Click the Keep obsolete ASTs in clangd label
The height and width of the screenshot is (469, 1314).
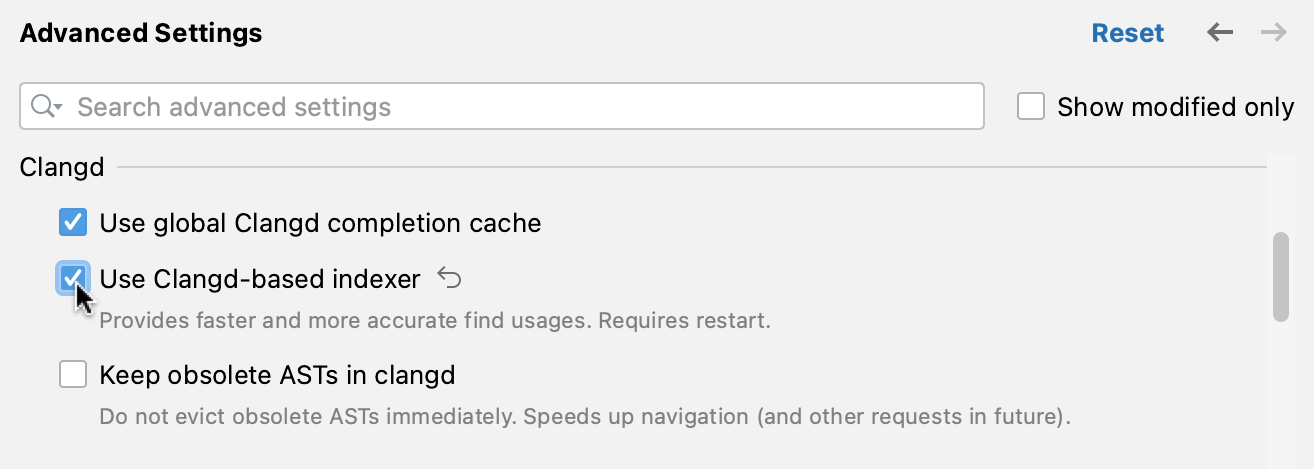tap(277, 375)
